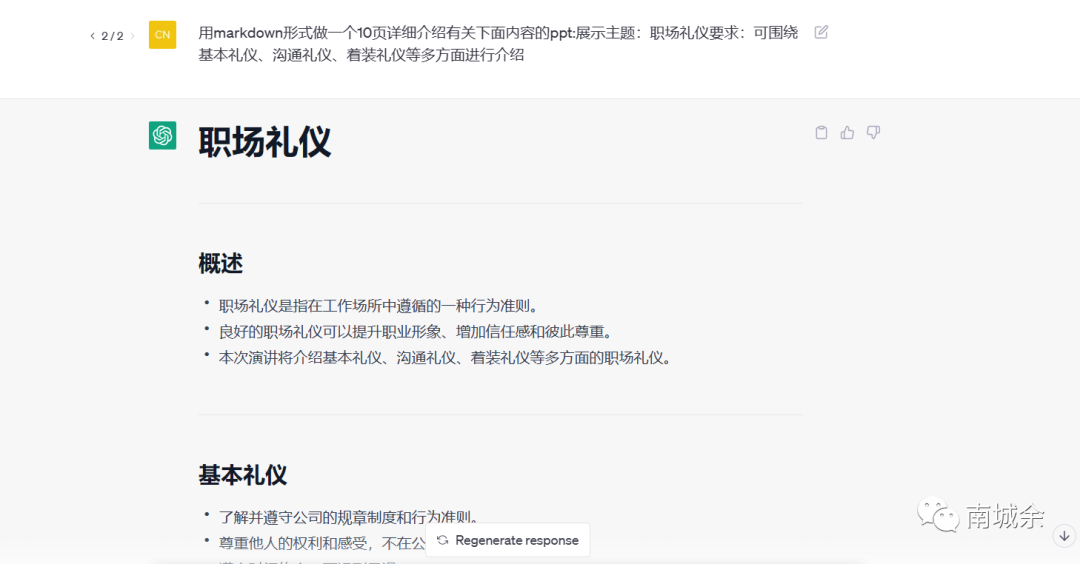Click the WeChat logo in the watermark
The image size is (1080, 564).
[936, 516]
